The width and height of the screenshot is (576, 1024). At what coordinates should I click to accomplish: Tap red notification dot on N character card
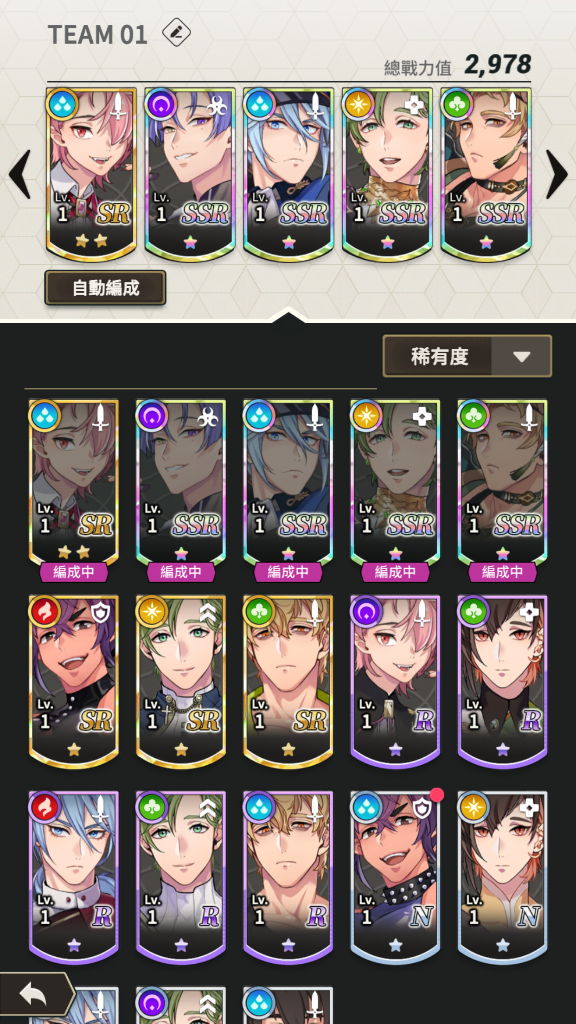[x=437, y=795]
